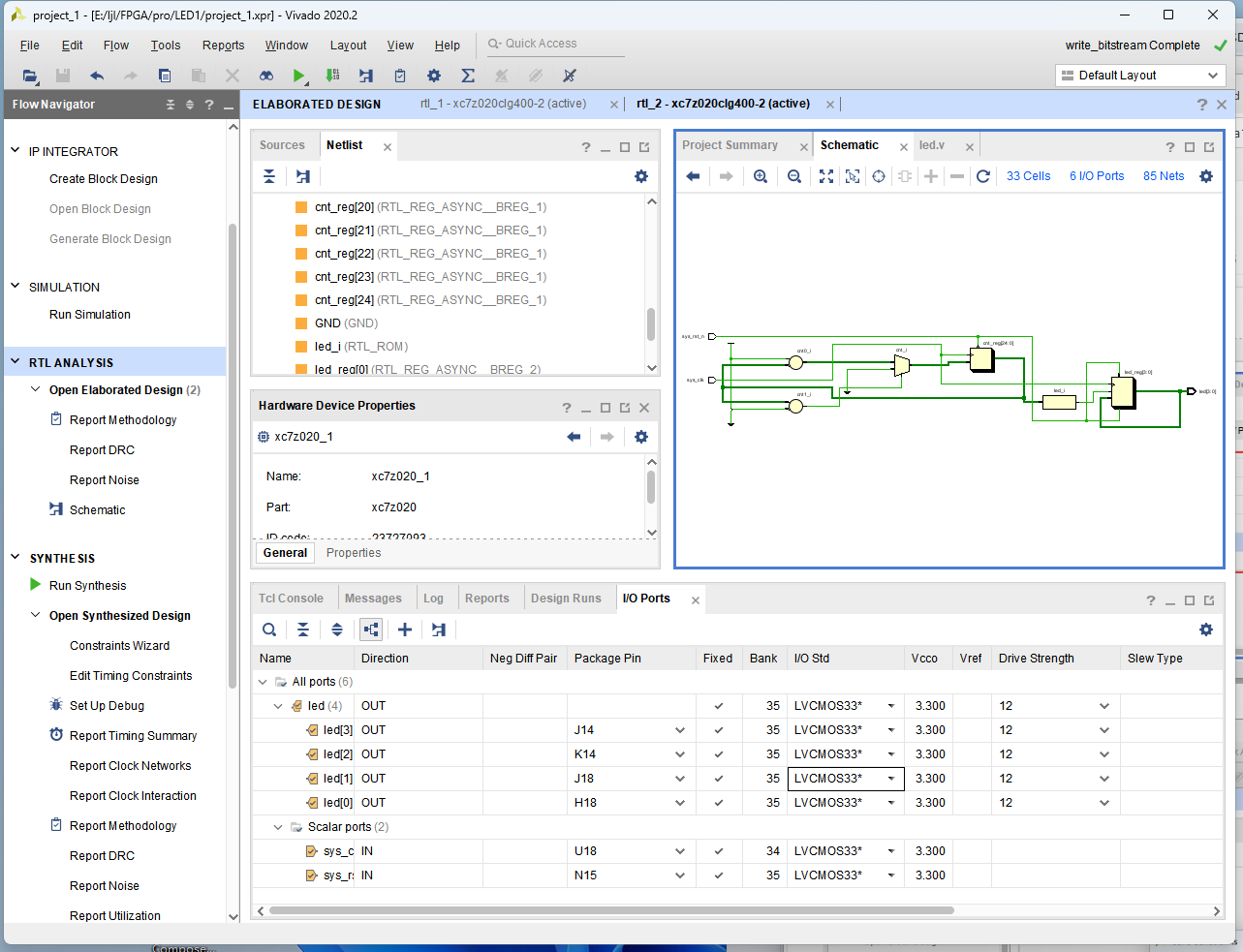Viewport: 1243px width, 952px height.
Task: Open the Reports menu
Action: tap(223, 46)
